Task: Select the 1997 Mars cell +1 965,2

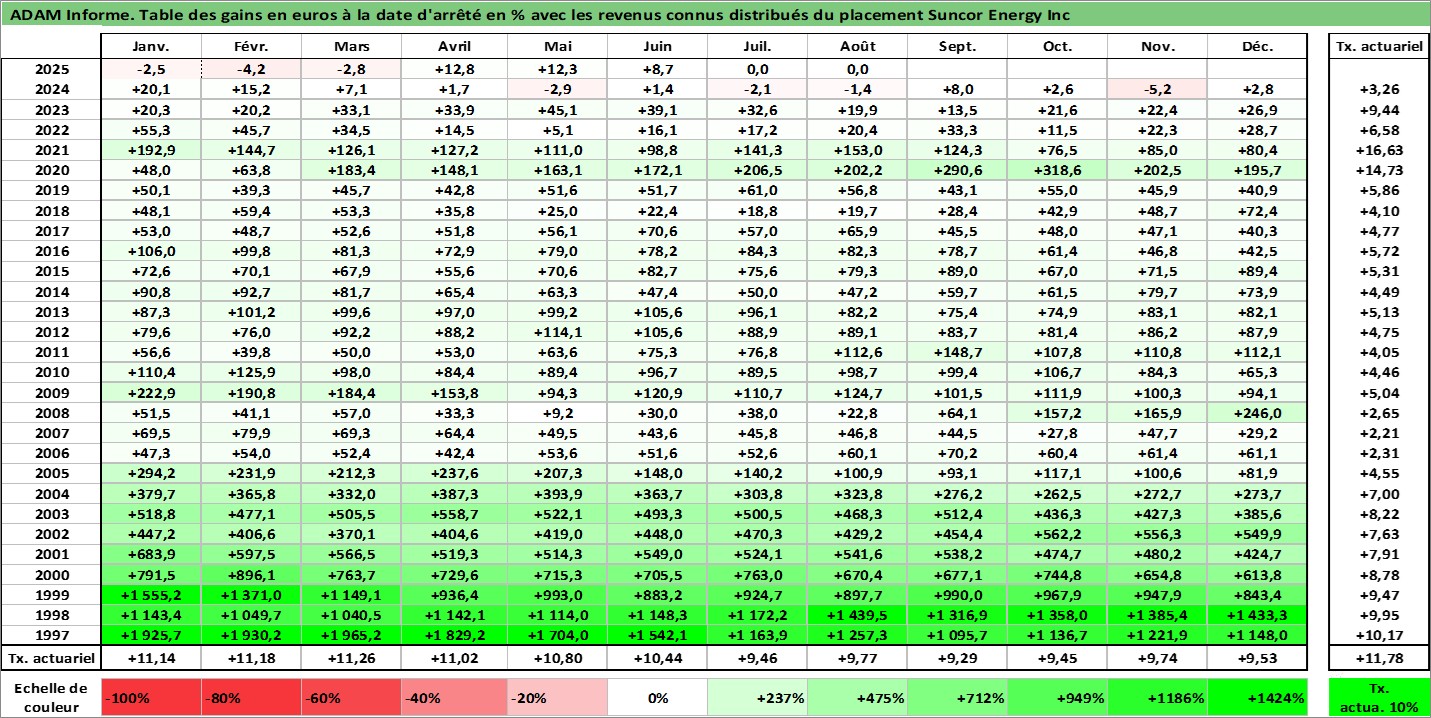Action: 352,635
